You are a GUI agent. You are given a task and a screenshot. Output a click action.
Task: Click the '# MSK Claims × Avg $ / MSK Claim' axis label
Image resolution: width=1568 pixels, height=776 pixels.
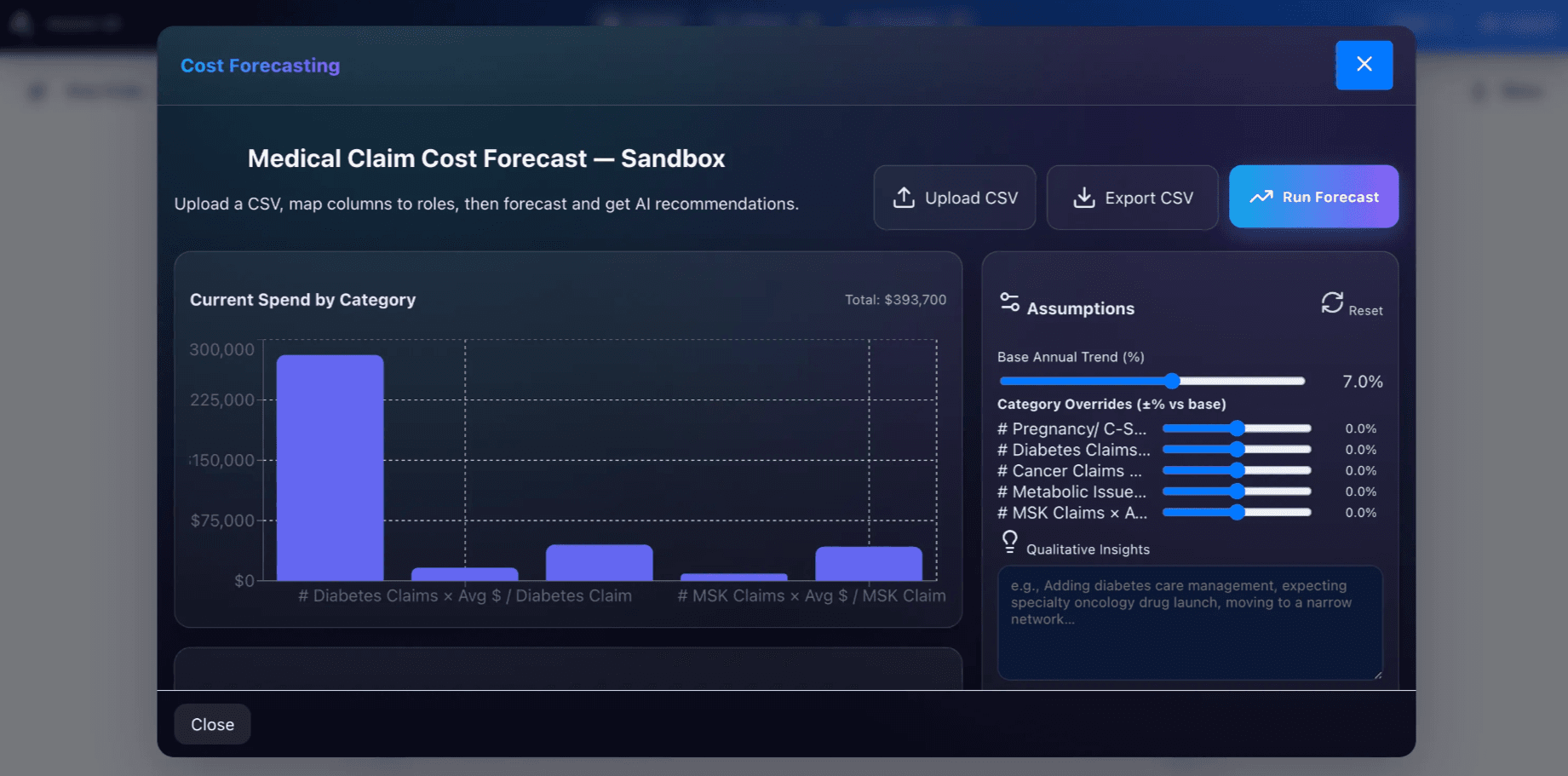point(812,596)
